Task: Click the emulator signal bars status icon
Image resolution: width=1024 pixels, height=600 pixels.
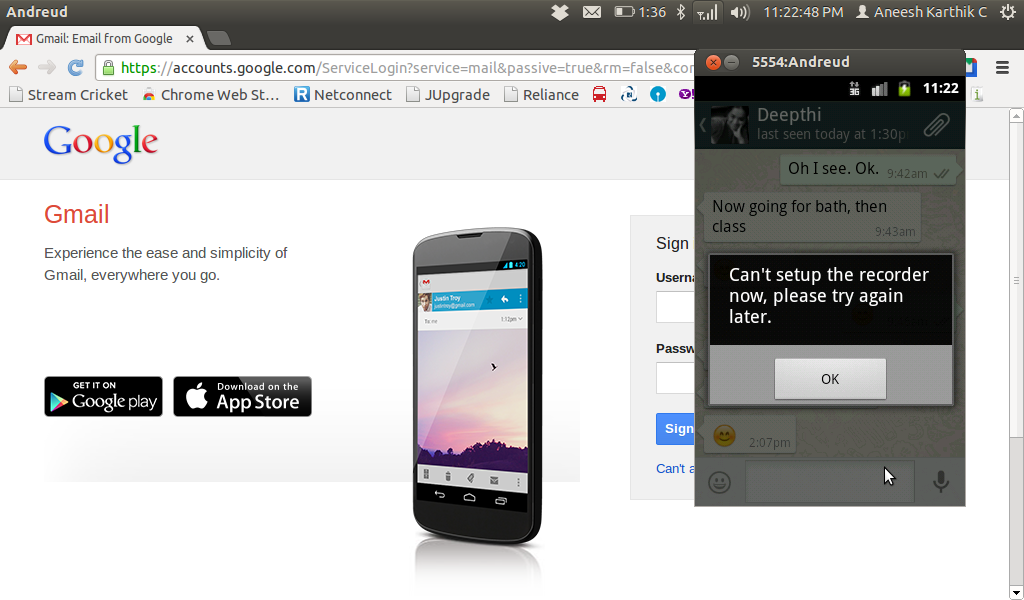Action: click(880, 88)
